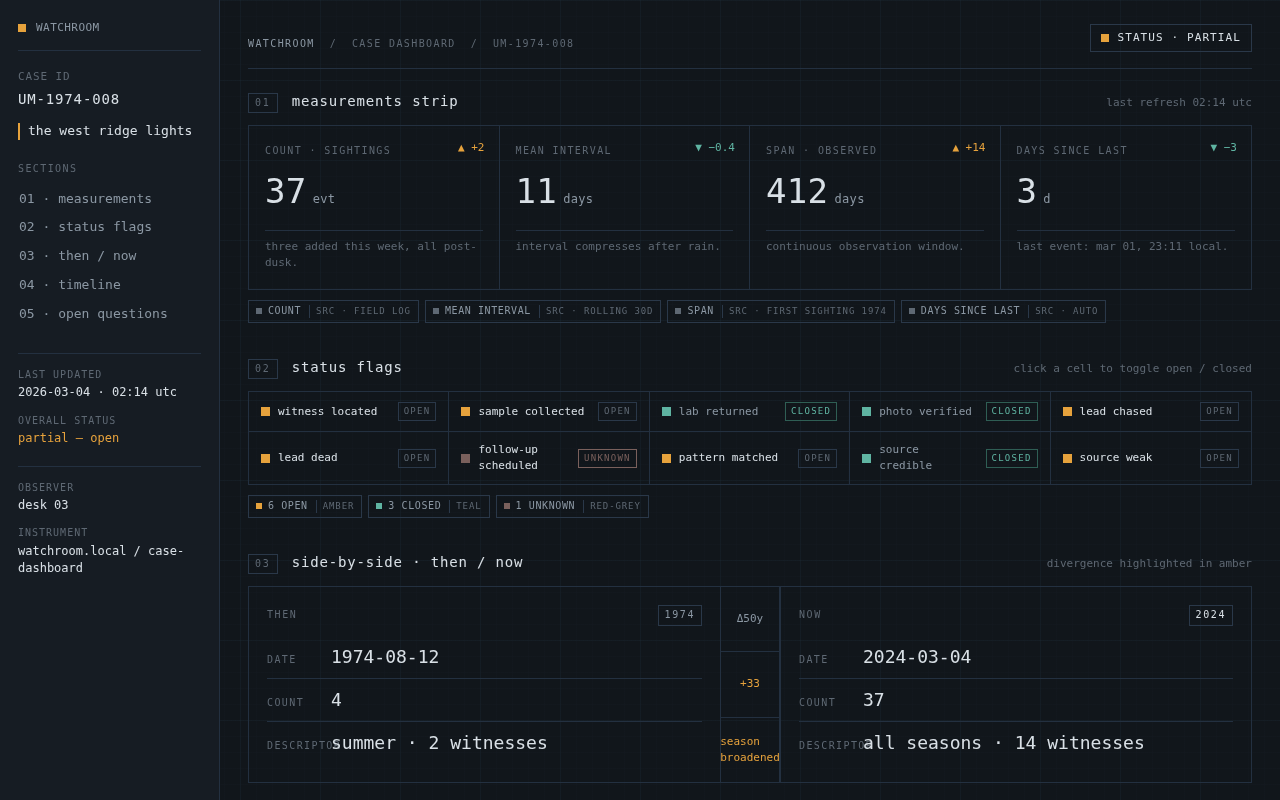Image resolution: width=1280 pixels, height=800 pixels.
Task: Select the 412 days span value
Action: pos(815,191)
